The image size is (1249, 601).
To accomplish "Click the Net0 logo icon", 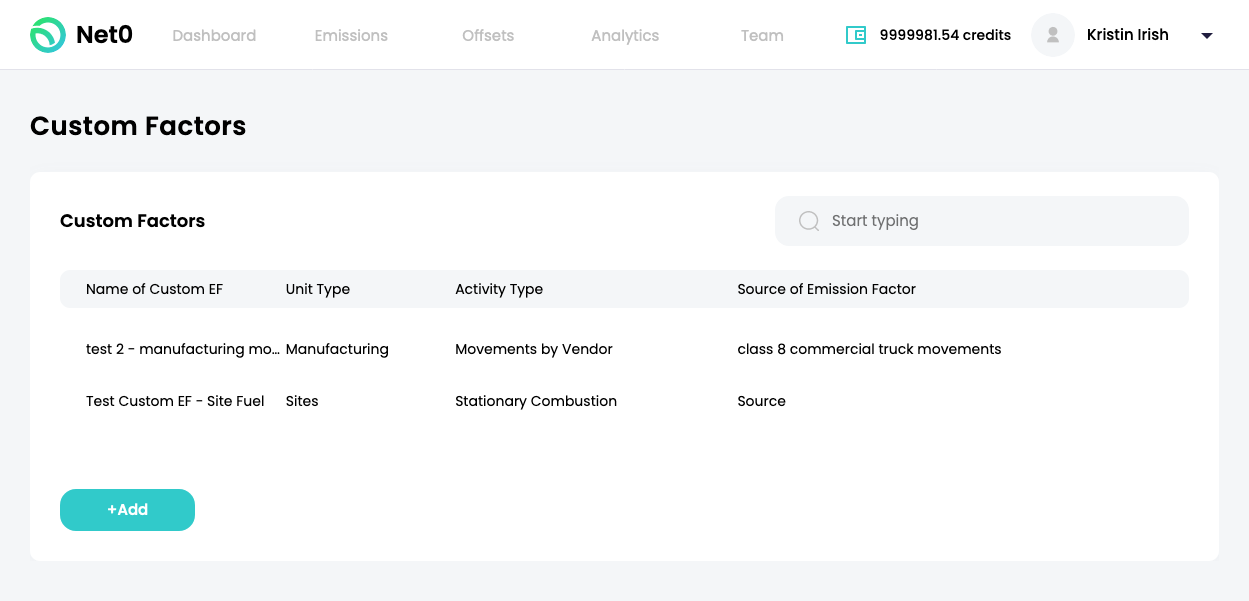I will [47, 35].
